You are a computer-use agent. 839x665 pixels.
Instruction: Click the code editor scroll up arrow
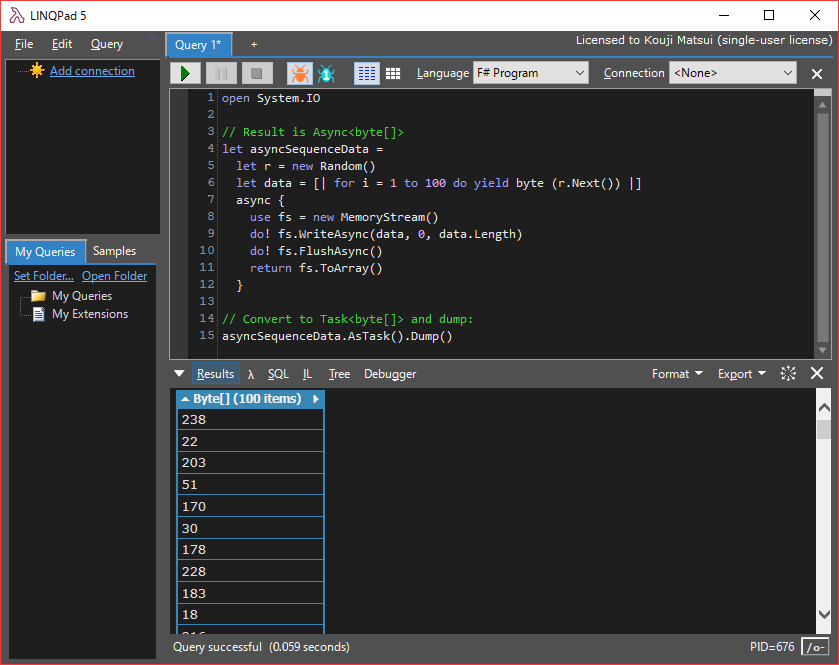[822, 104]
